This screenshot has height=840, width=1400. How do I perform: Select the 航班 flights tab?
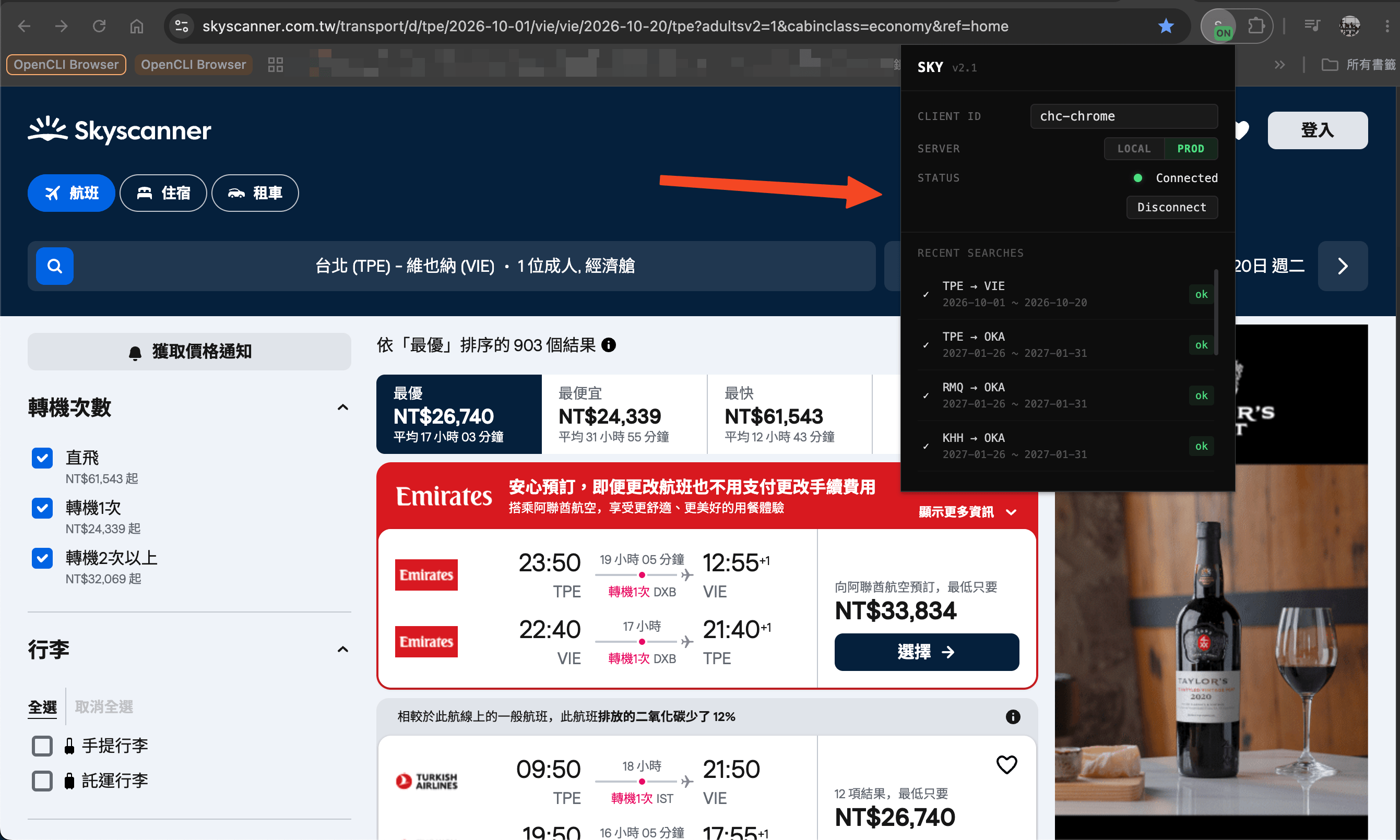[x=72, y=193]
